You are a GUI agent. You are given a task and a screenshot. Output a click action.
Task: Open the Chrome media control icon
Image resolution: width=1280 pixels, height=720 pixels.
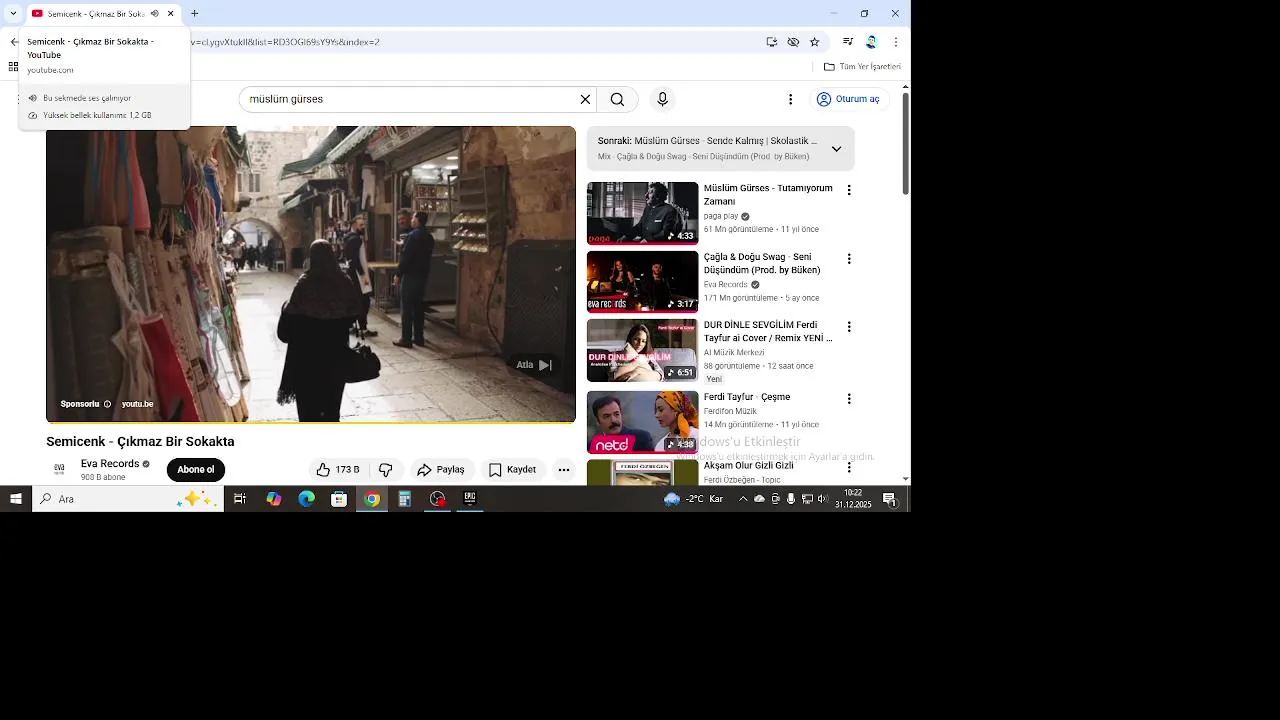pyautogui.click(x=848, y=42)
